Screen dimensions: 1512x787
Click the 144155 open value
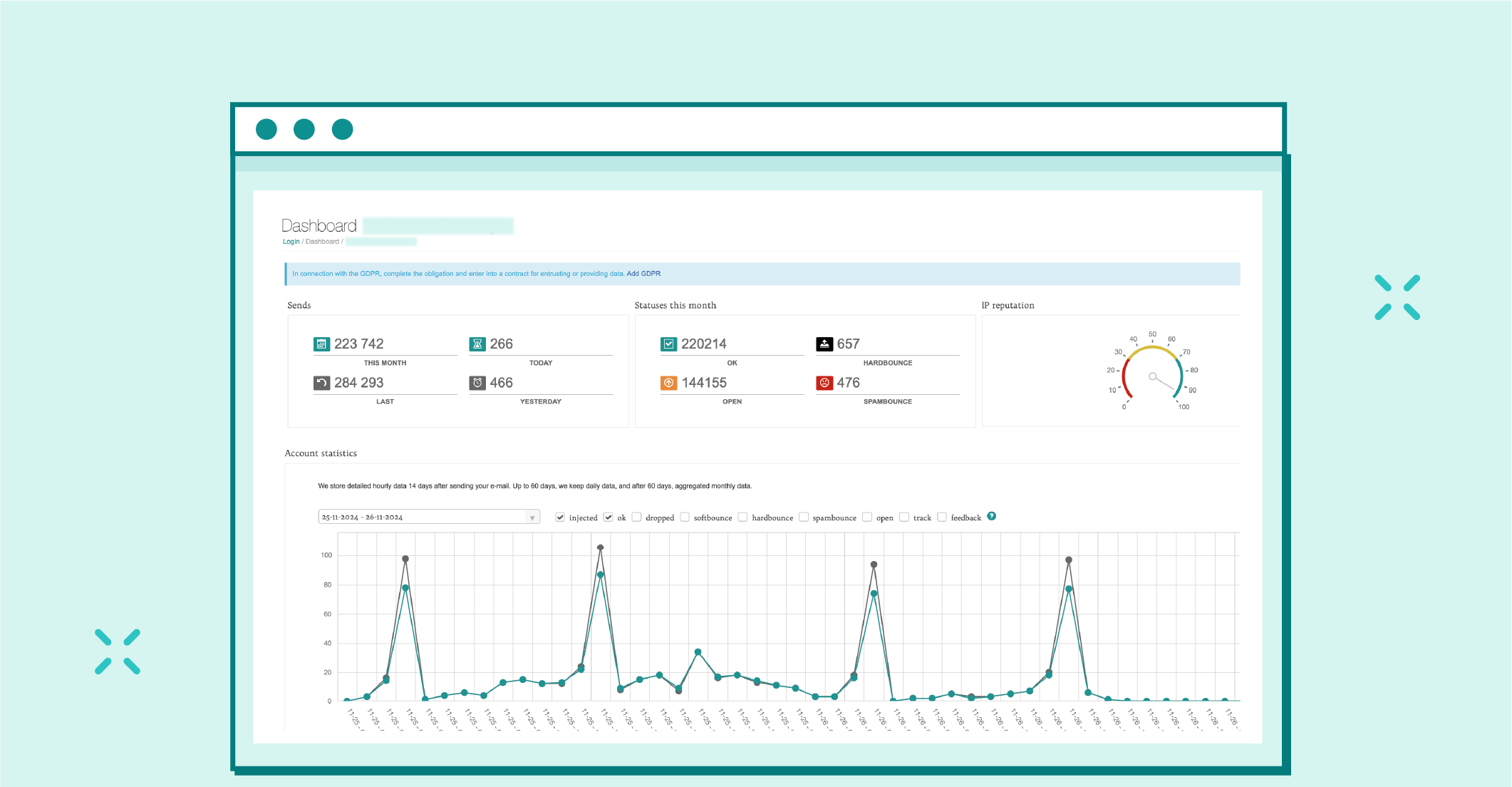[x=704, y=383]
